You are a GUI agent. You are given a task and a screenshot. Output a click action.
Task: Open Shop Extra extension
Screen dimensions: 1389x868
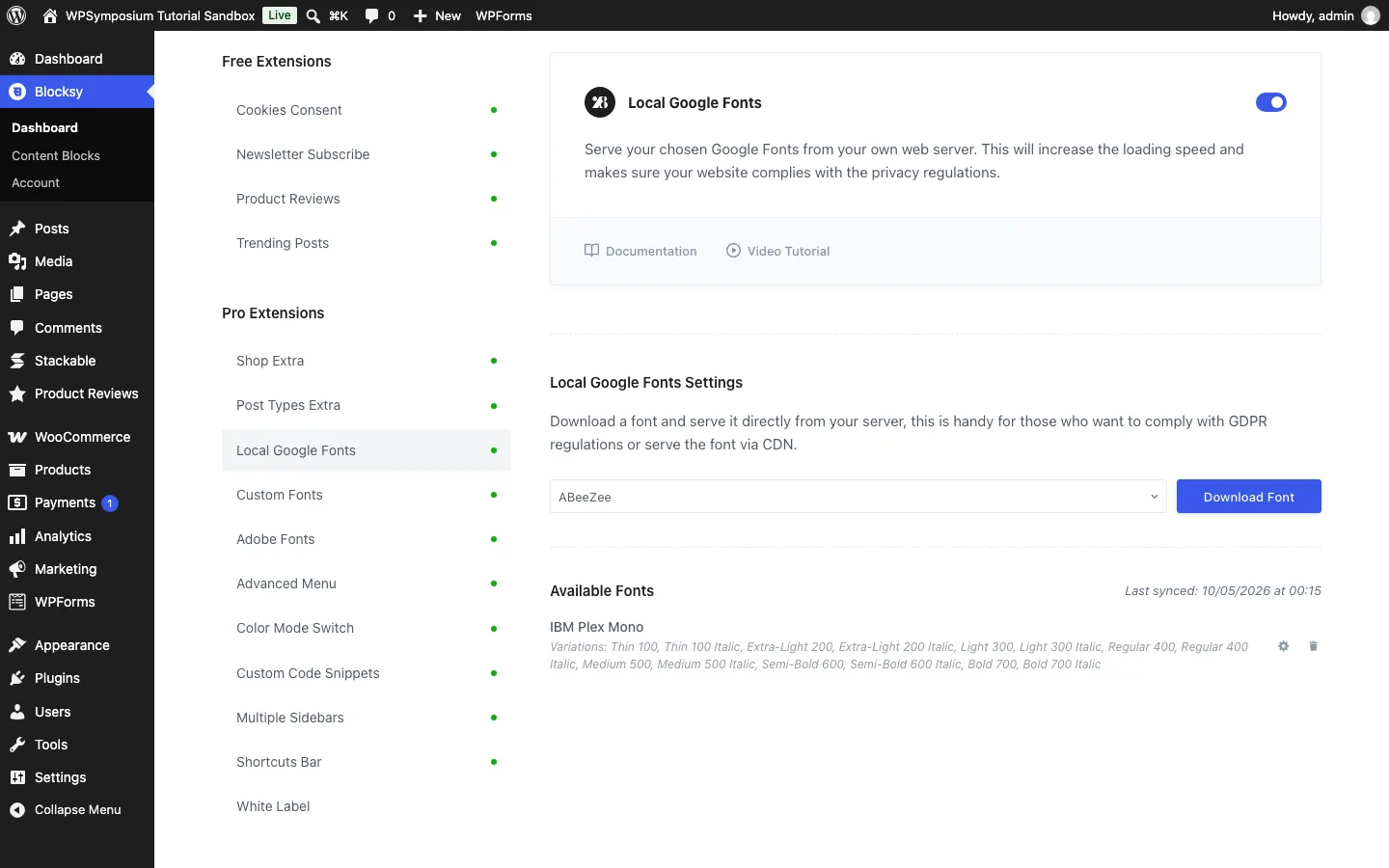[x=367, y=361]
